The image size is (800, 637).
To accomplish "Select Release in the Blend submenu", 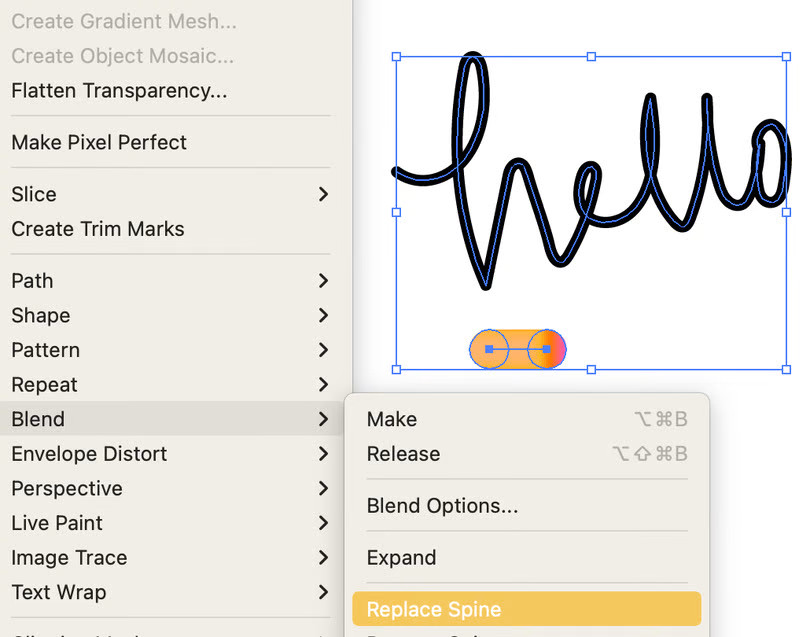I will click(x=403, y=454).
